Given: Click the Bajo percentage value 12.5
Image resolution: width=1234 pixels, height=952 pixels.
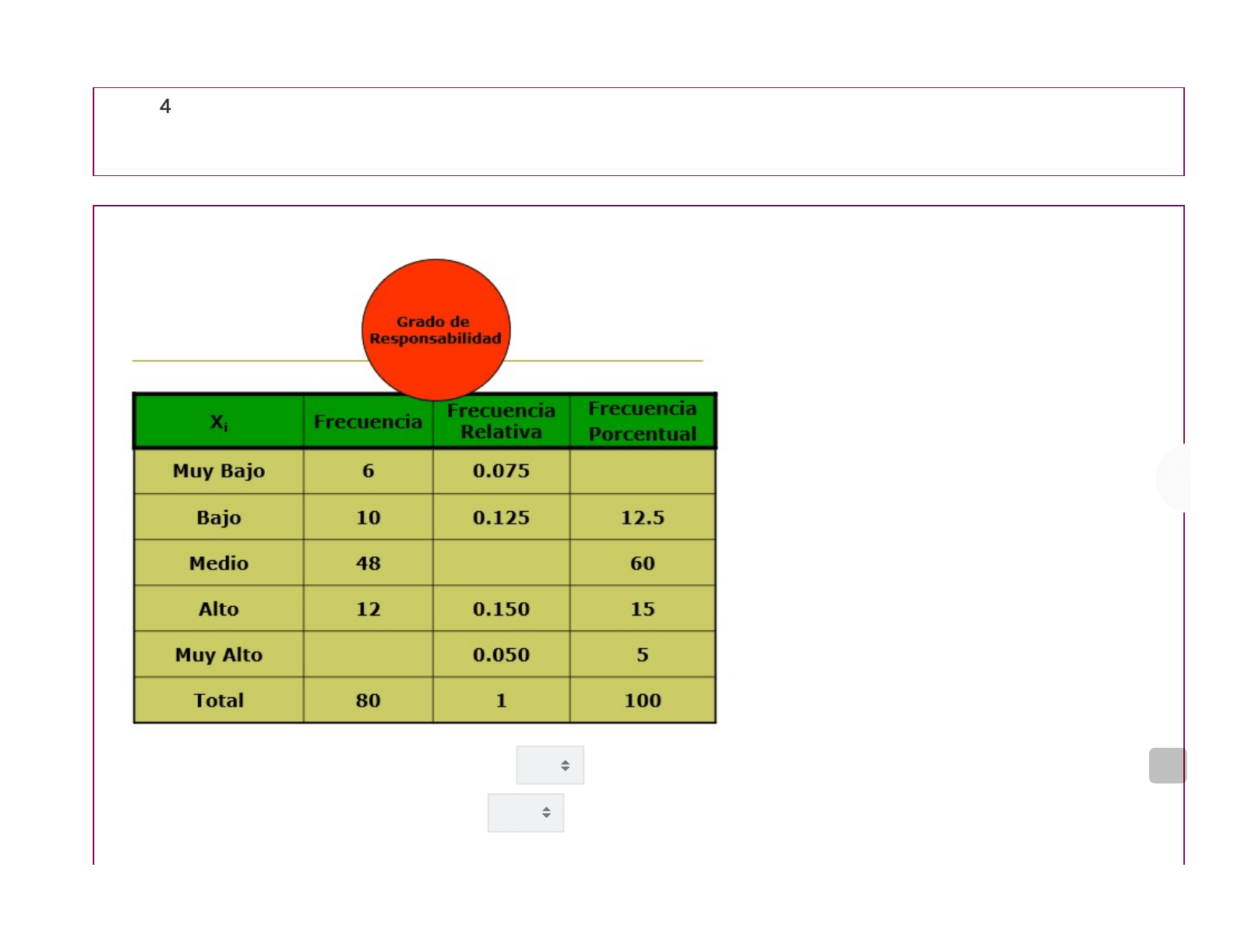Looking at the screenshot, I should (x=642, y=517).
